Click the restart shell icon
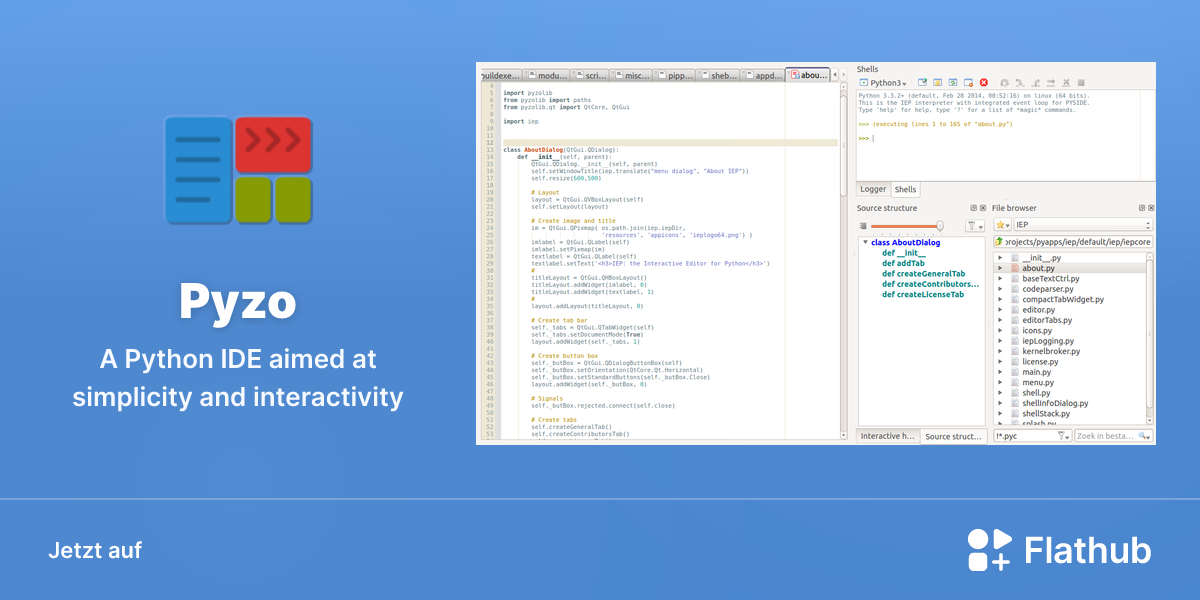Screen dimensions: 1200x600 pos(953,82)
